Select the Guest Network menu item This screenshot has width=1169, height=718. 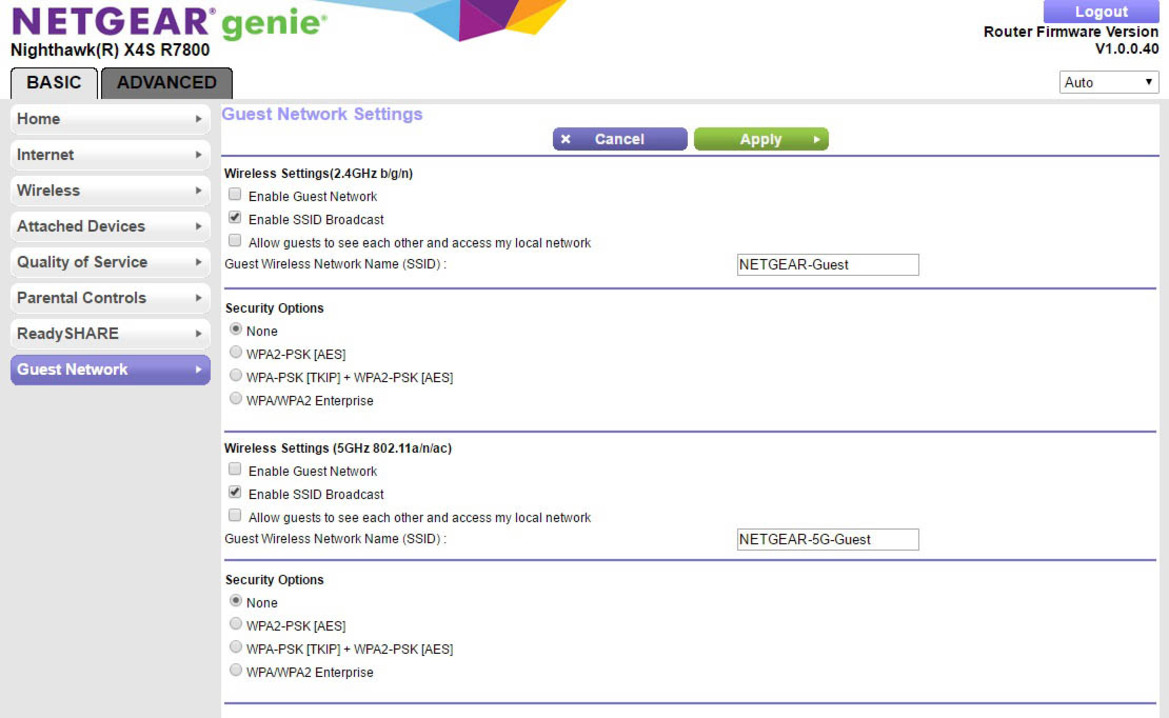click(x=110, y=370)
